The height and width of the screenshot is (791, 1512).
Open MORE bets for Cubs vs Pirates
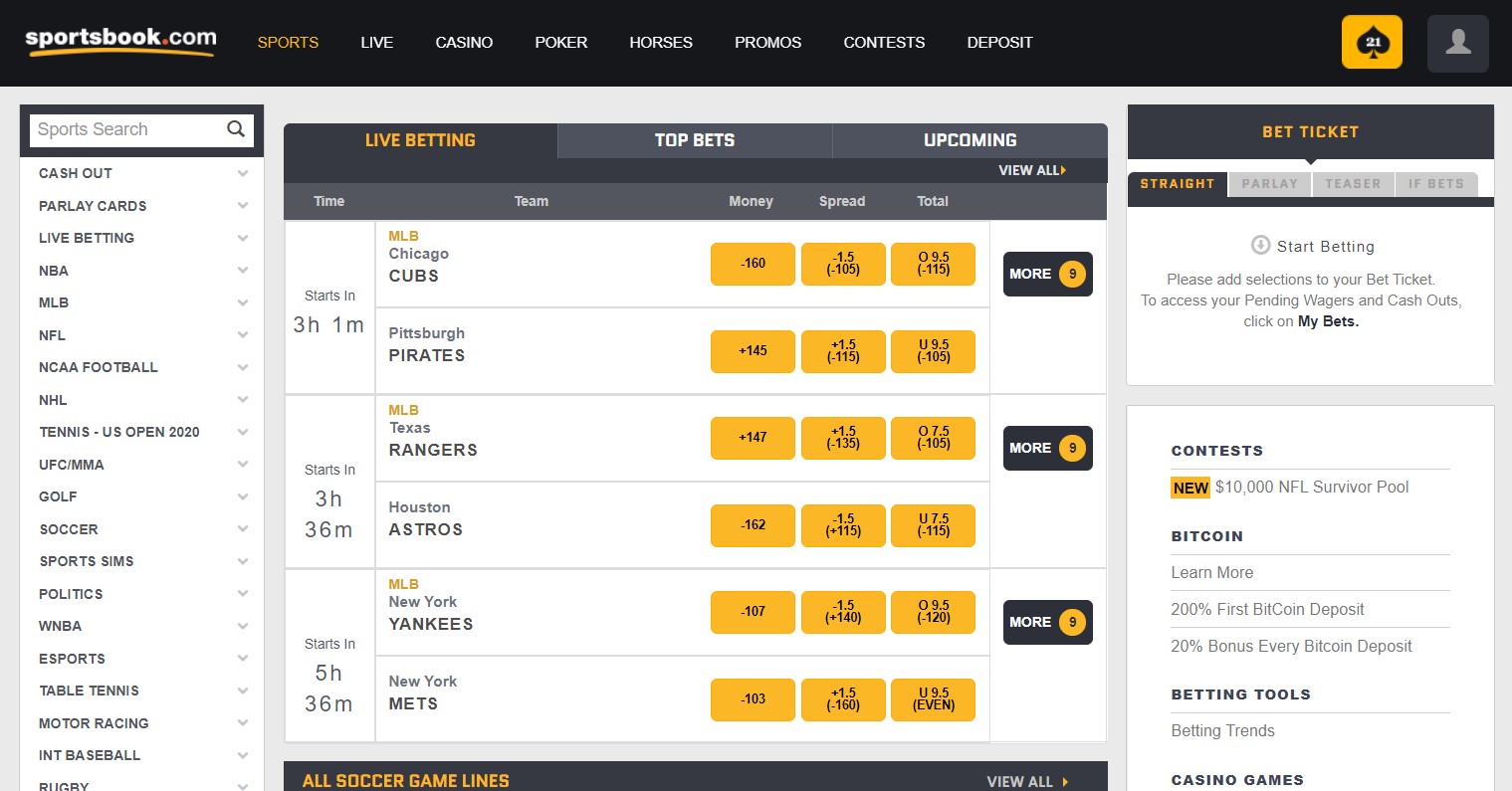1047,274
